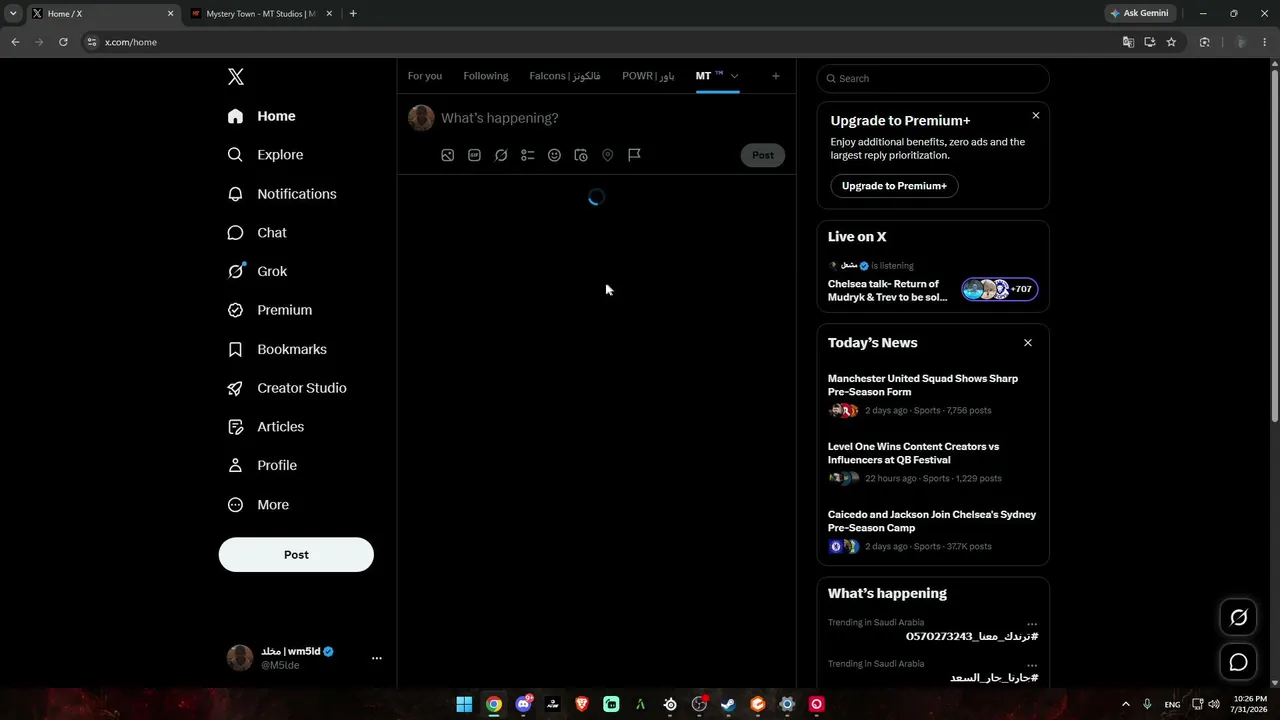
Task: Open Level One Wins Content Creators story
Action: tap(933, 462)
